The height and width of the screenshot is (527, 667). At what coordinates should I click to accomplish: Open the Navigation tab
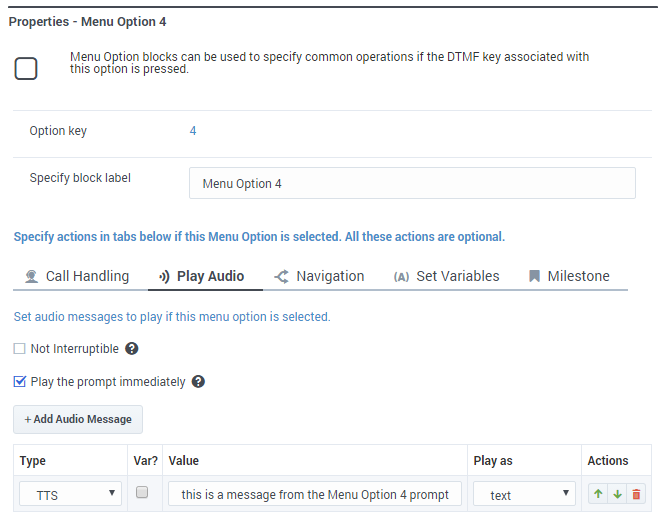(x=319, y=276)
